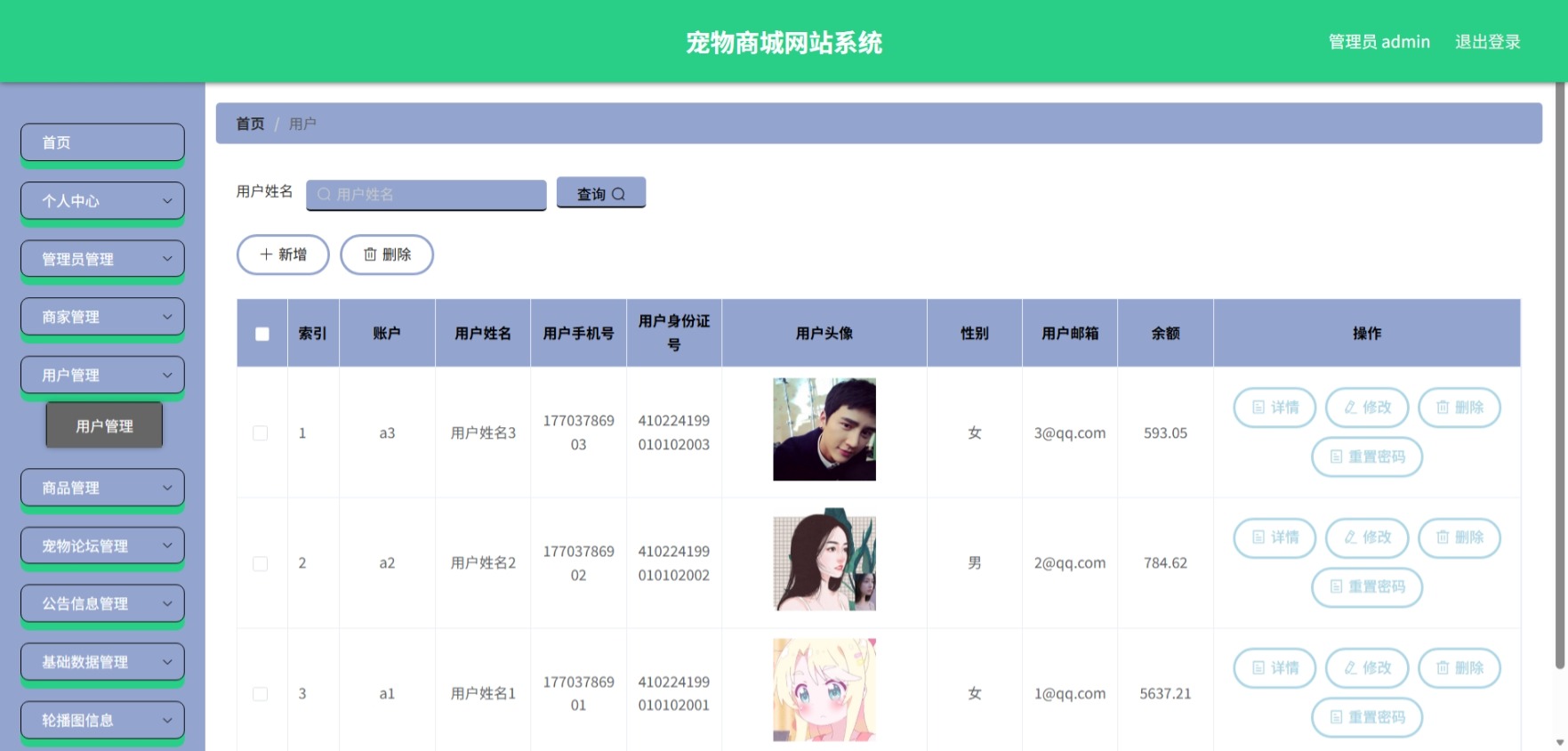Select the 用户管理 submenu item

104,425
